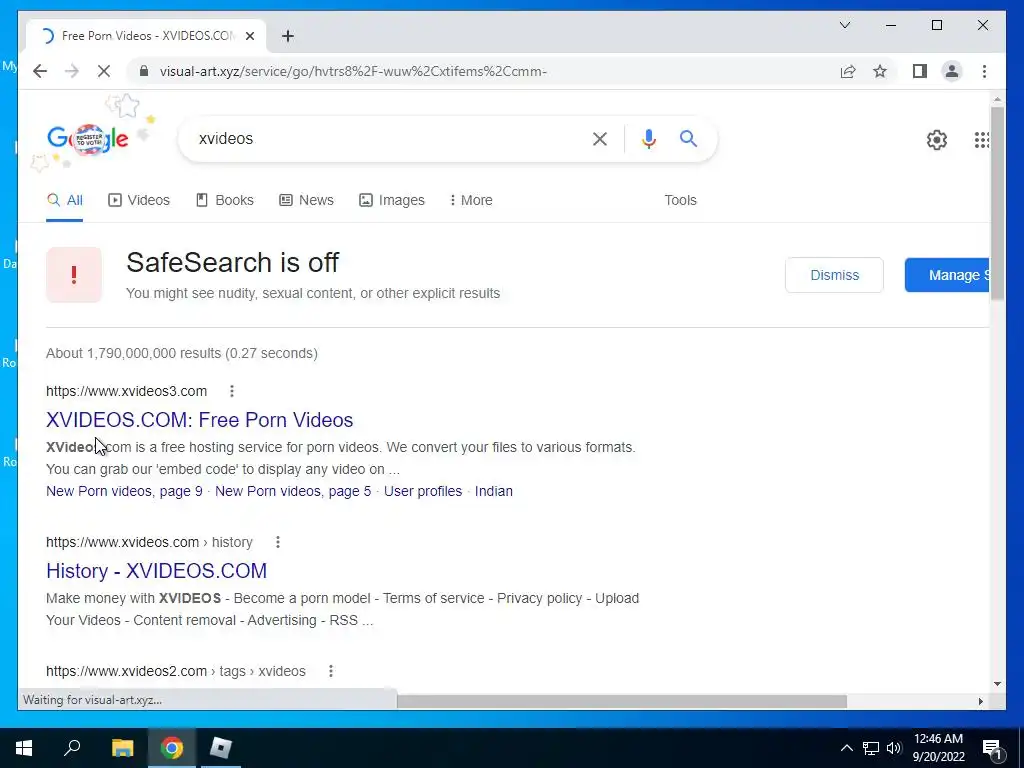Open options for the xvideos.com history result
The height and width of the screenshot is (768, 1024).
tap(278, 542)
